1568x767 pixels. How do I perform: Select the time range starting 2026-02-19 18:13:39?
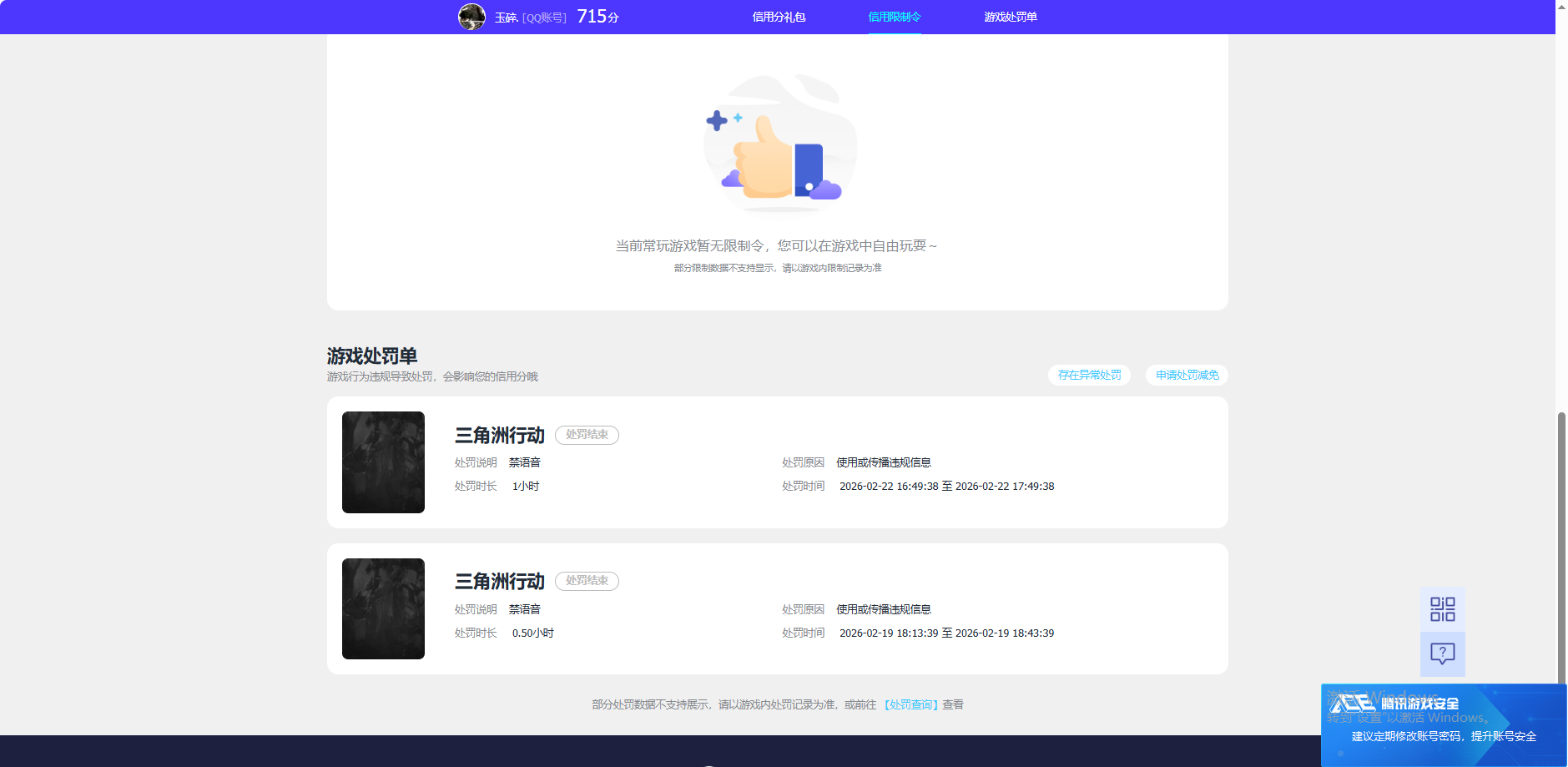(x=946, y=633)
